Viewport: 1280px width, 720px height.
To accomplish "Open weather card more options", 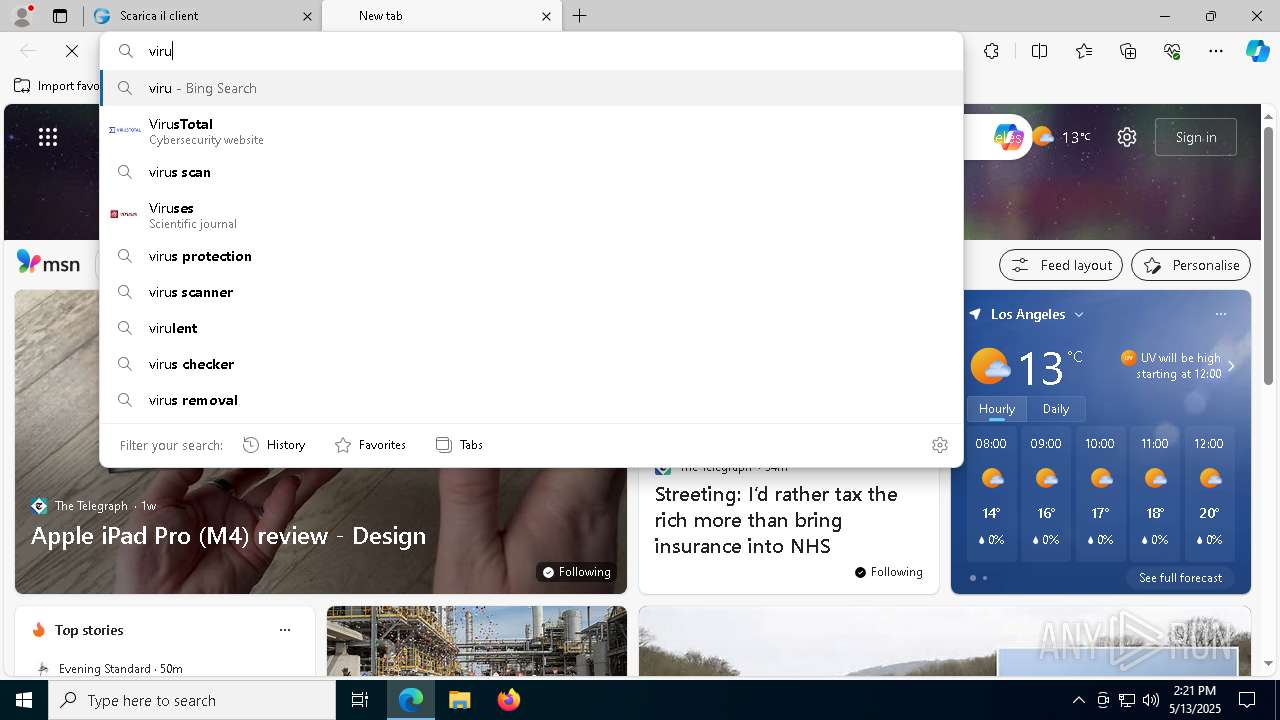I will point(1221,314).
